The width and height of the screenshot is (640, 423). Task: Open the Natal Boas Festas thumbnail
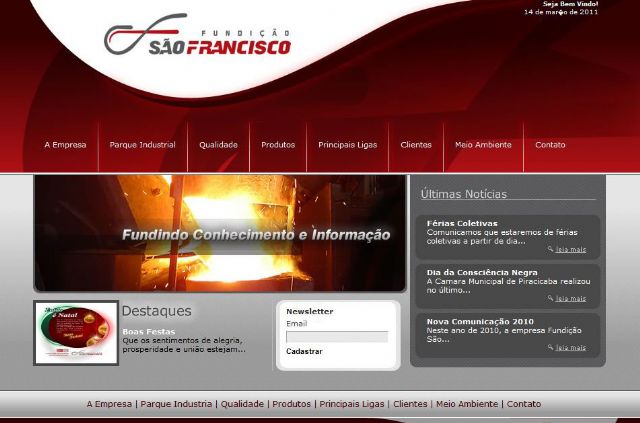pyautogui.click(x=76, y=333)
